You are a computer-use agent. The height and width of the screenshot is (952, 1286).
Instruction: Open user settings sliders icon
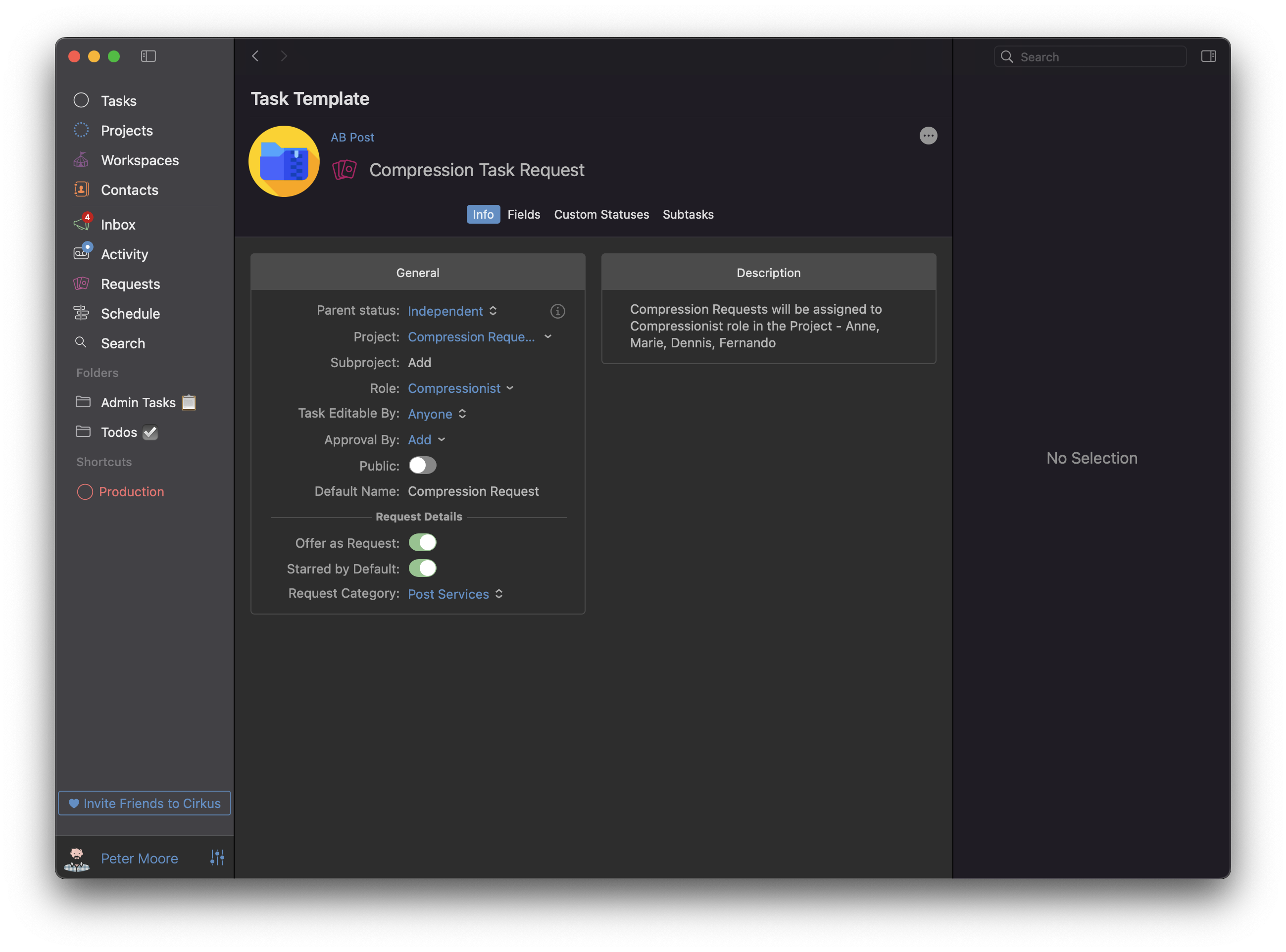[x=217, y=857]
